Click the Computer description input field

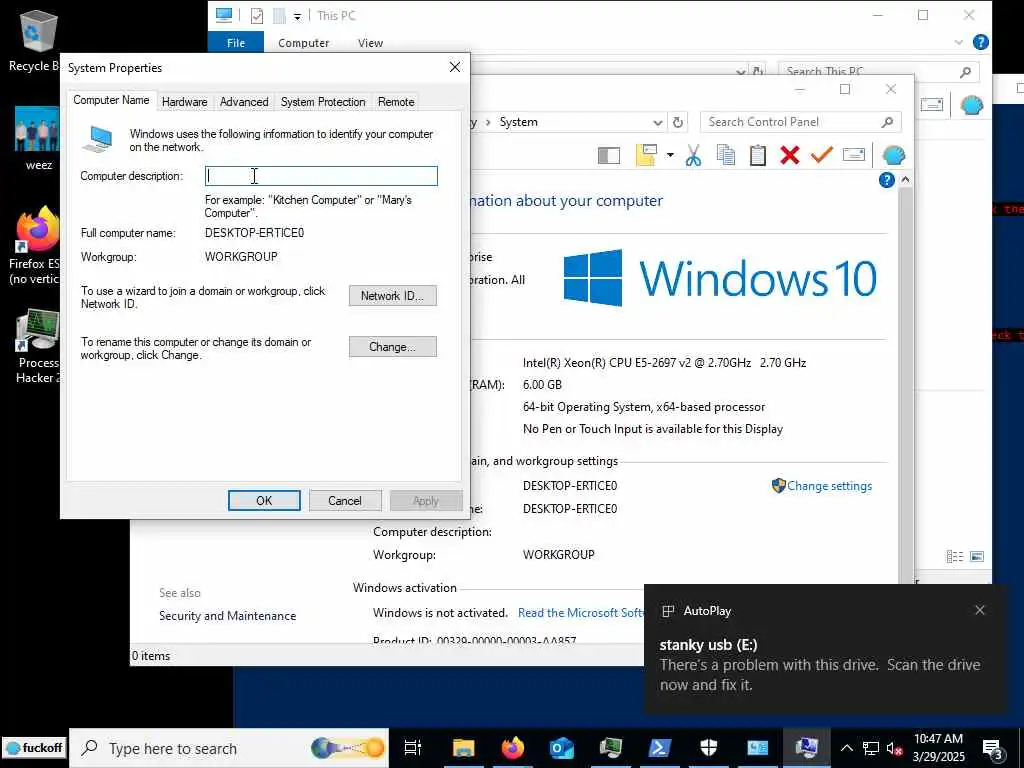tap(321, 176)
